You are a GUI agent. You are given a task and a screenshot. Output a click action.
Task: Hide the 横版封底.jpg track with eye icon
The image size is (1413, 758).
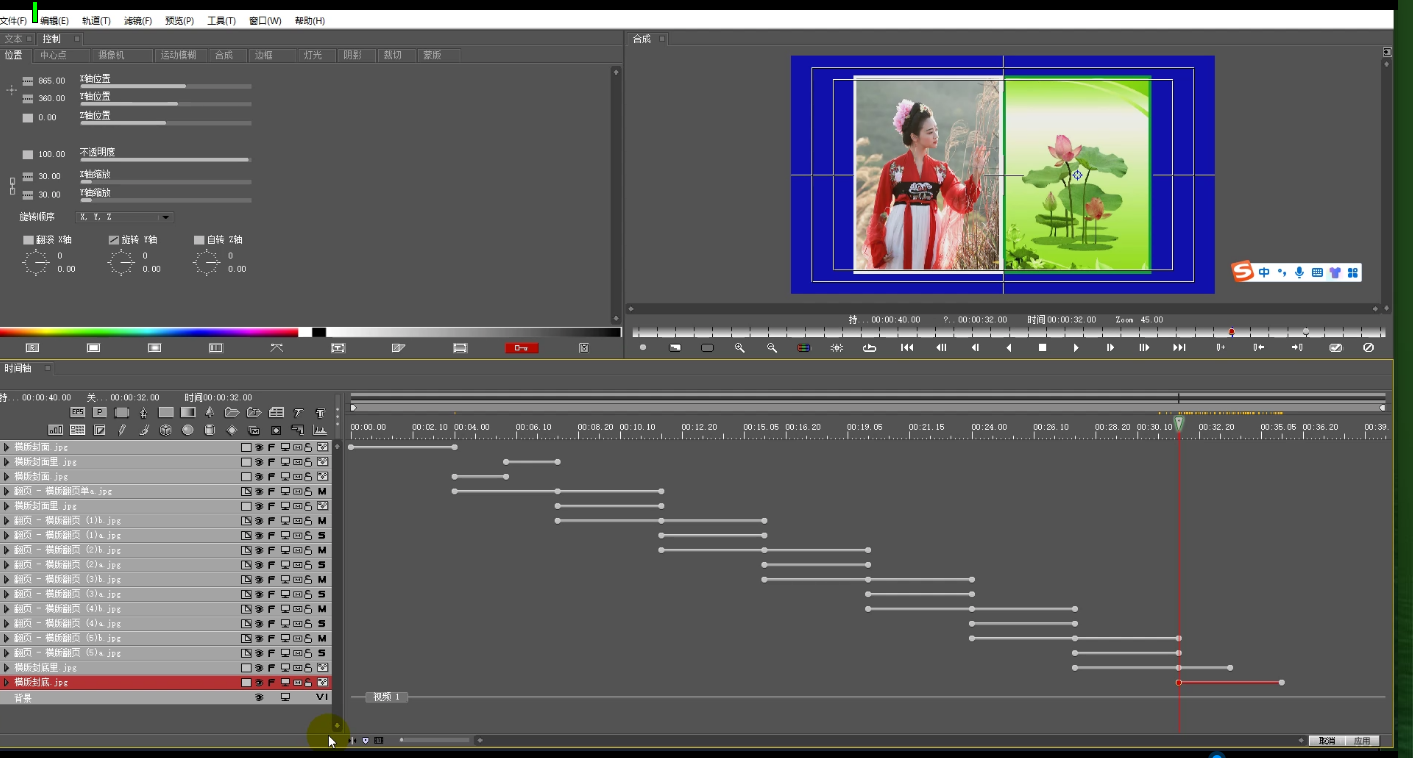(x=259, y=682)
